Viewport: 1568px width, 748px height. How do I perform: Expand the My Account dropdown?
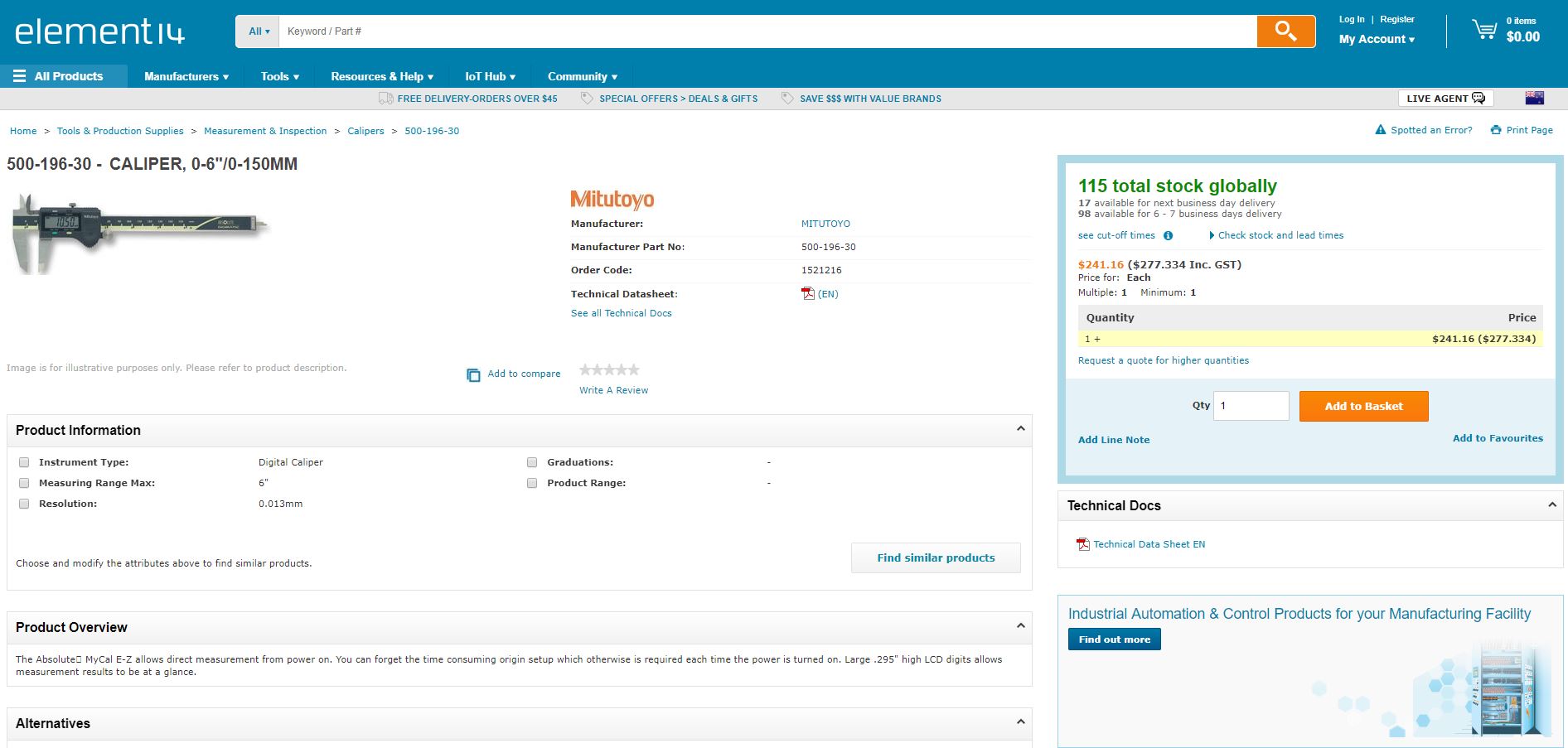pos(1377,39)
